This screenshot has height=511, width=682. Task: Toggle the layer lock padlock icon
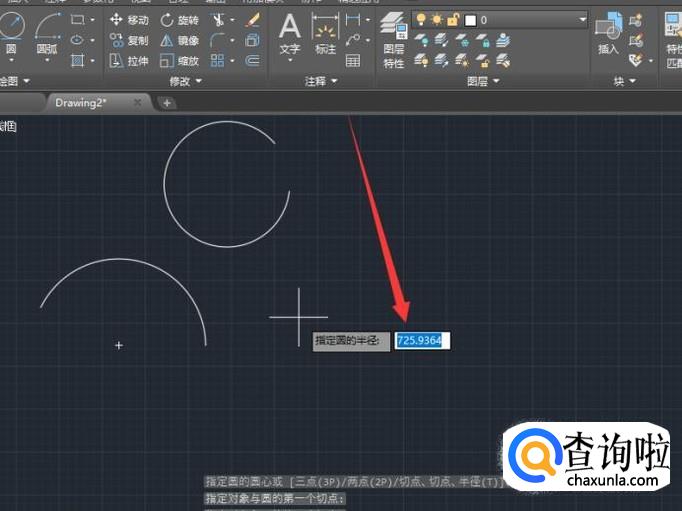click(452, 20)
